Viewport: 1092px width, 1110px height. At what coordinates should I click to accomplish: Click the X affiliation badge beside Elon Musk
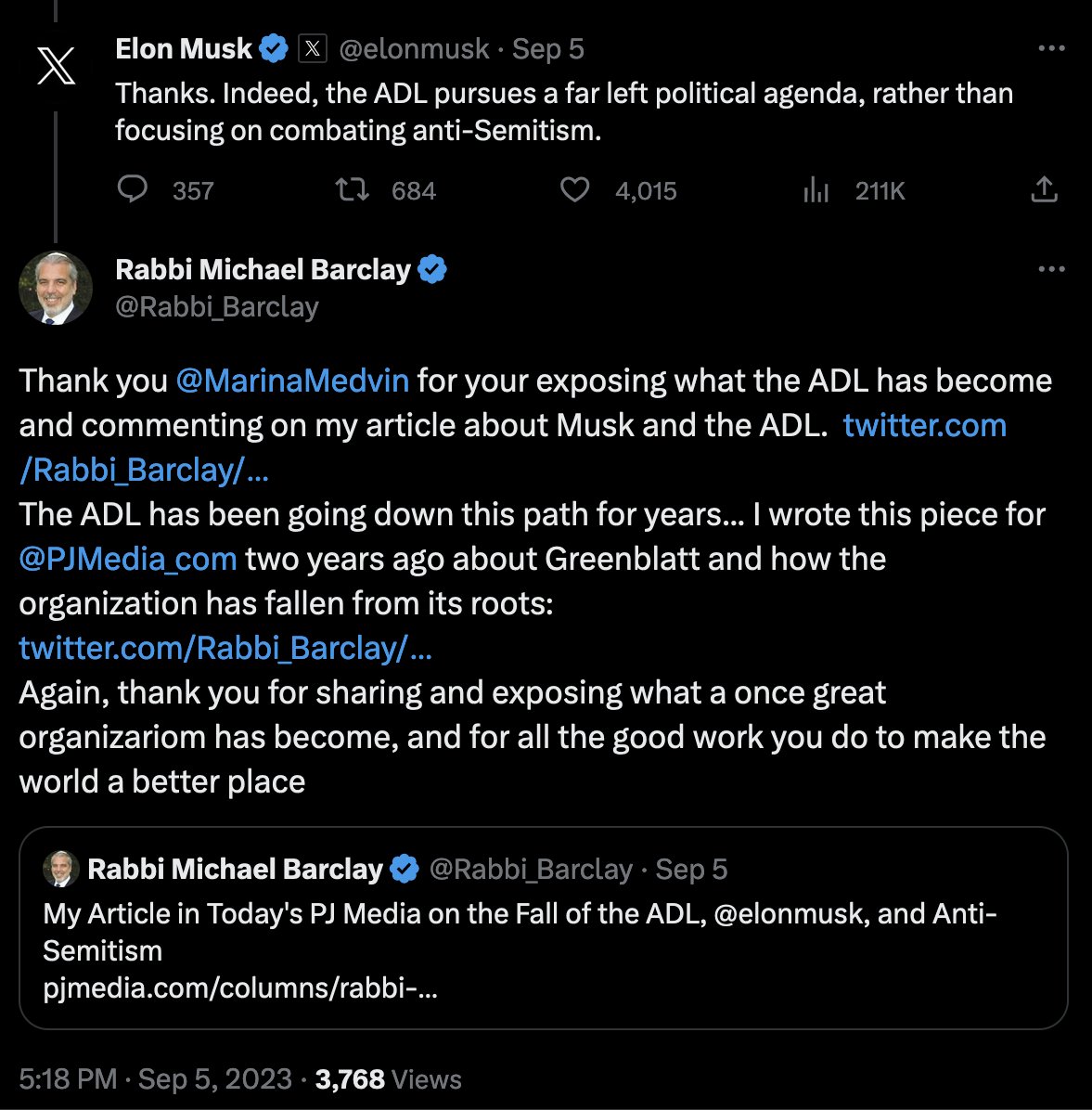(x=313, y=48)
